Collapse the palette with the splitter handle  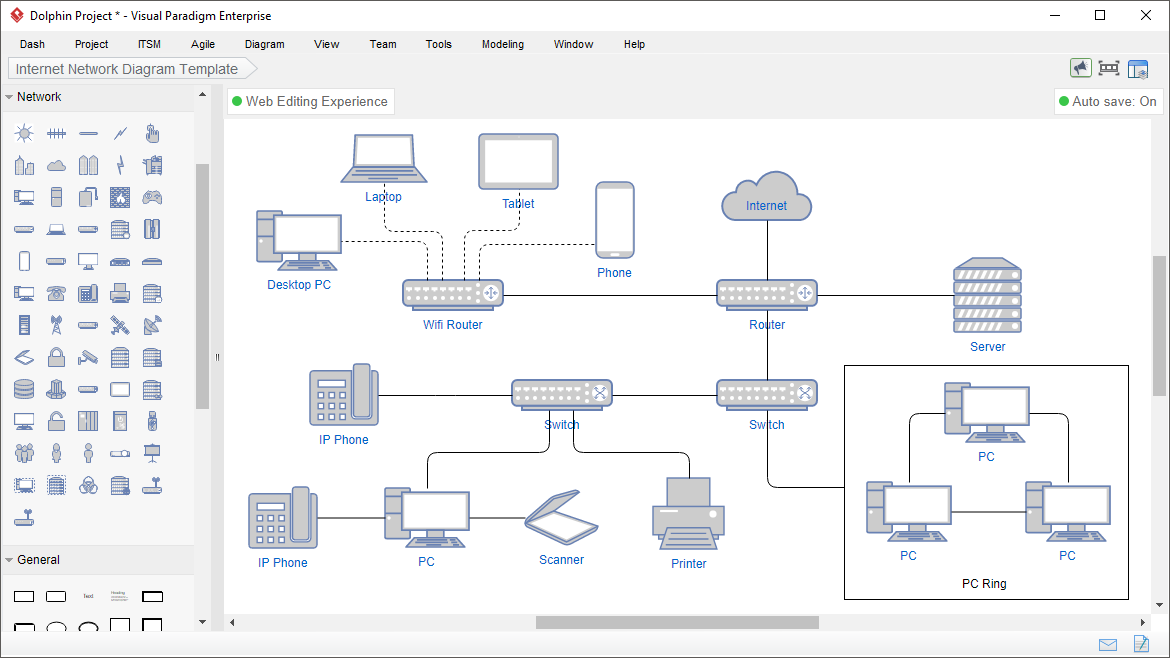coord(217,357)
